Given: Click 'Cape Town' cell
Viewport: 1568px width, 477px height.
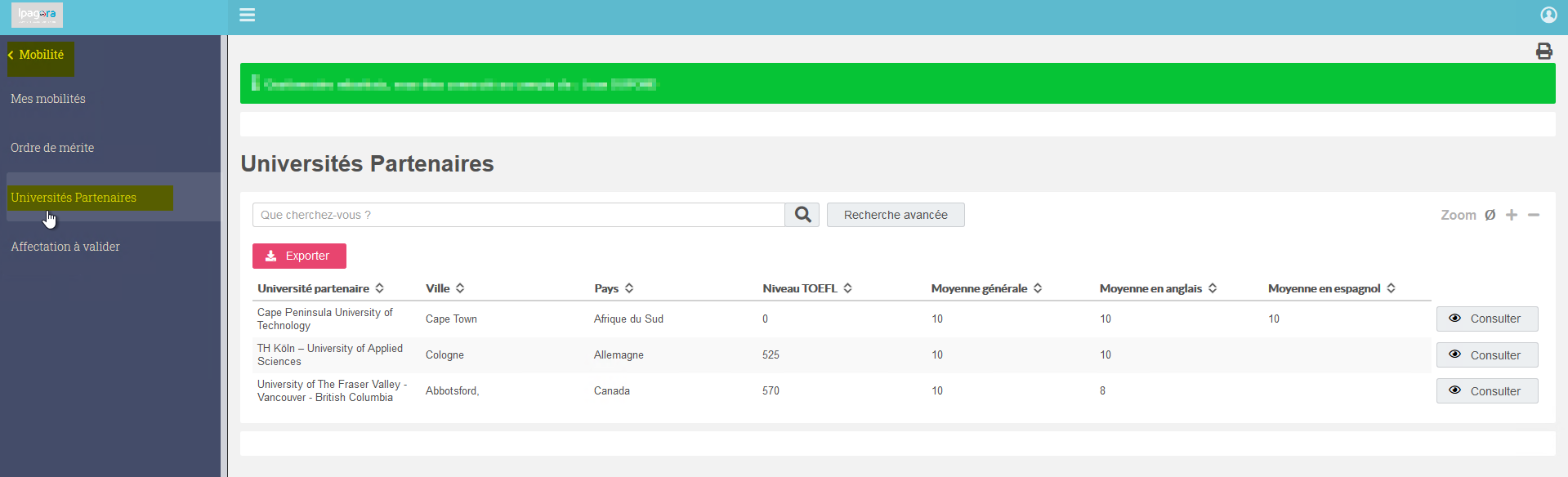Looking at the screenshot, I should 451,319.
